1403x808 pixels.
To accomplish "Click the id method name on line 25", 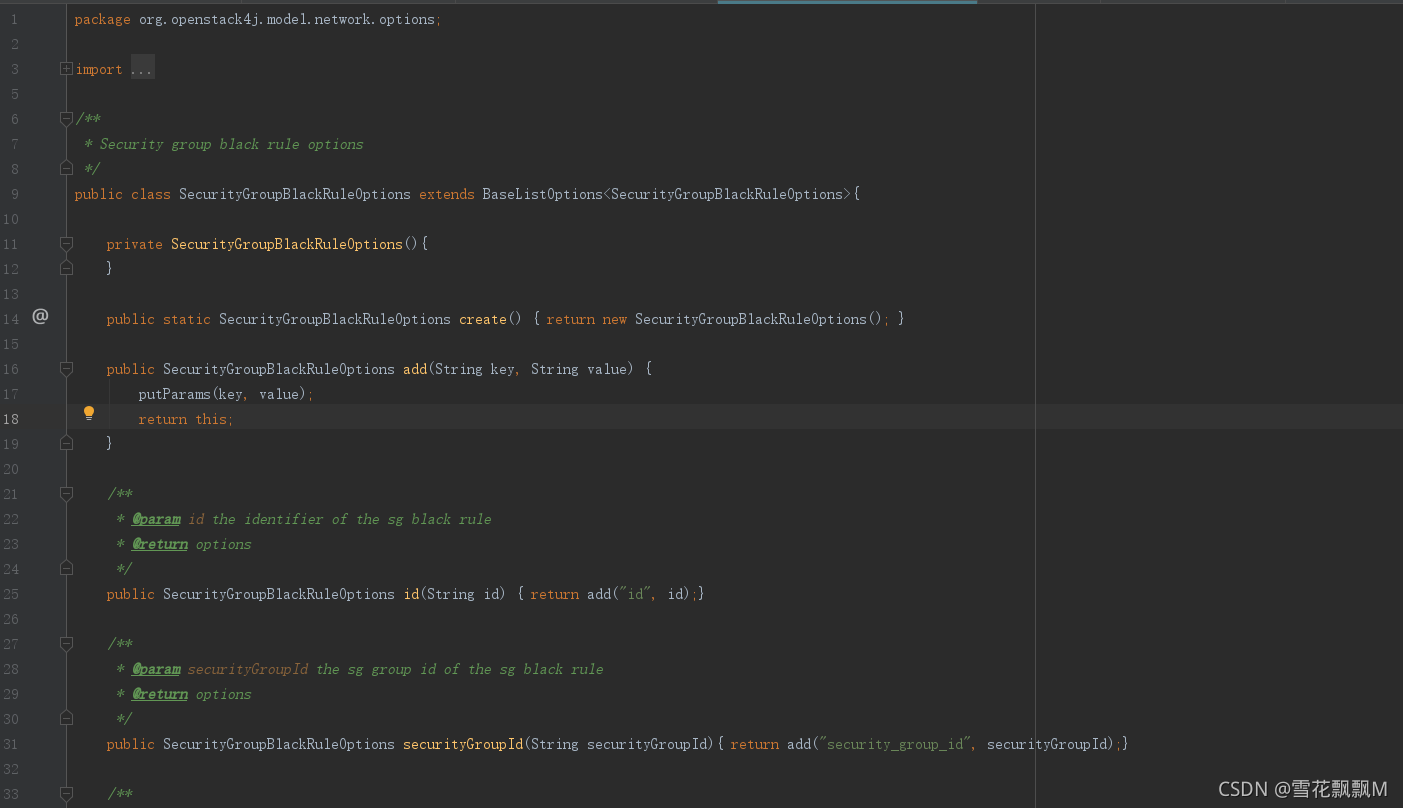I will click(x=411, y=594).
